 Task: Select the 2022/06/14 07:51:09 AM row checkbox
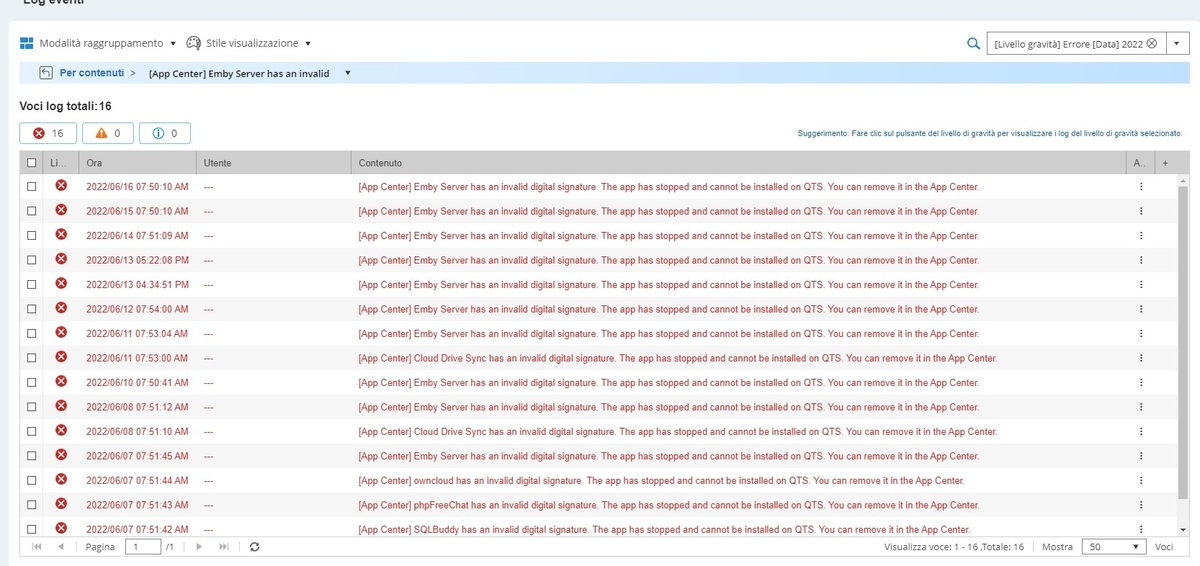tap(32, 236)
